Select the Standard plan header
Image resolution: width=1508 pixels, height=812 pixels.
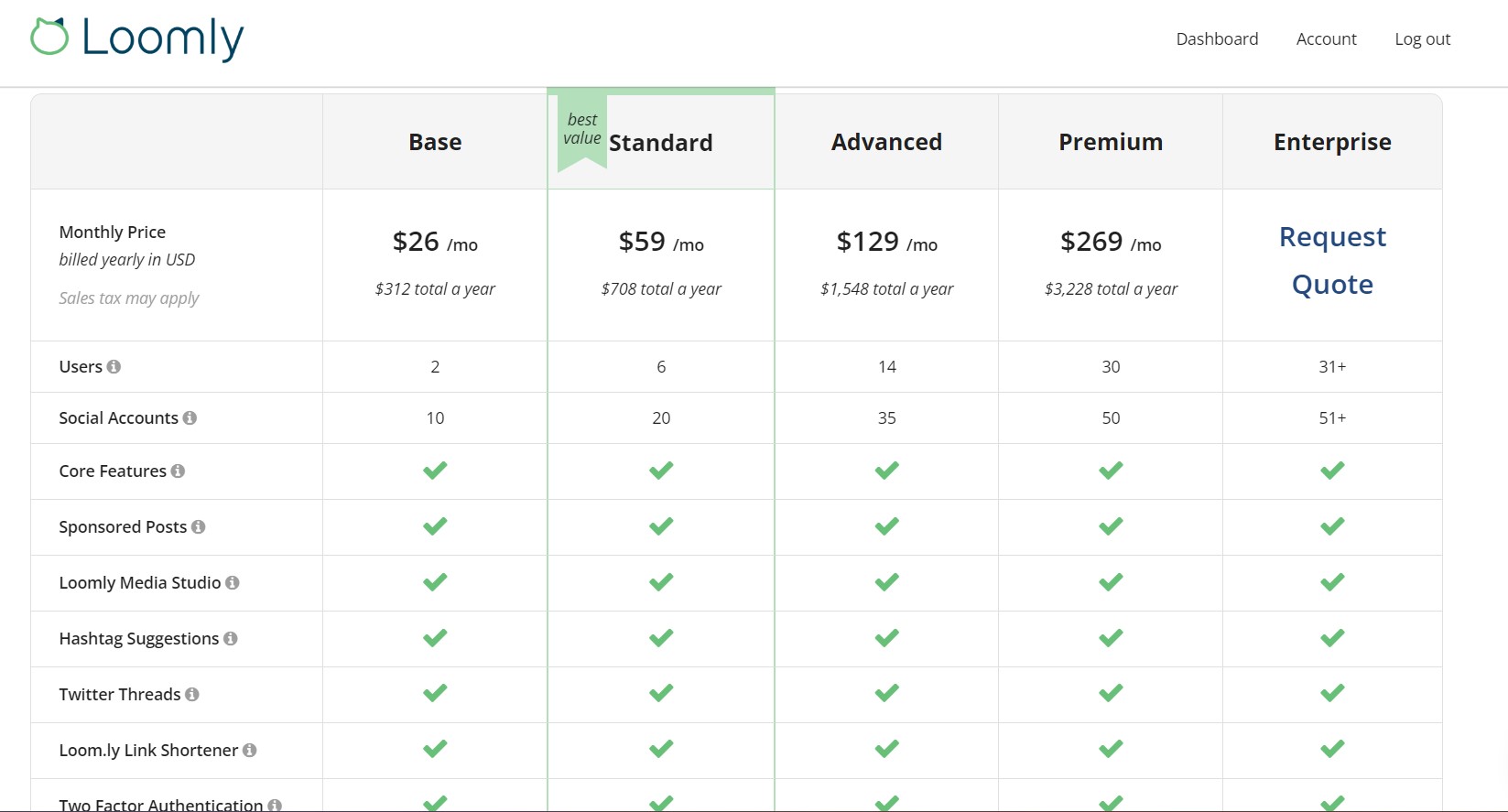tap(660, 143)
